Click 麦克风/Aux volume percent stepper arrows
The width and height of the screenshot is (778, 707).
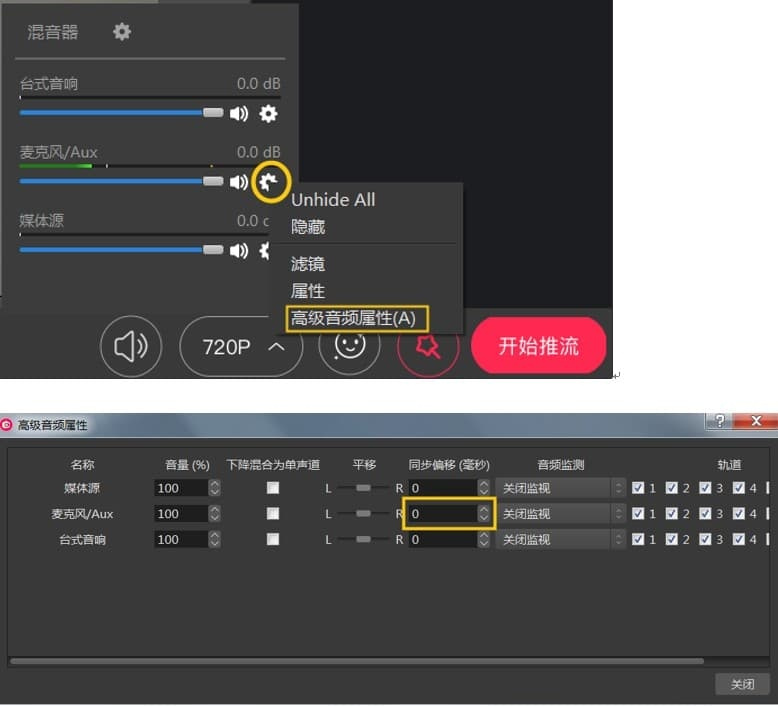pos(214,514)
